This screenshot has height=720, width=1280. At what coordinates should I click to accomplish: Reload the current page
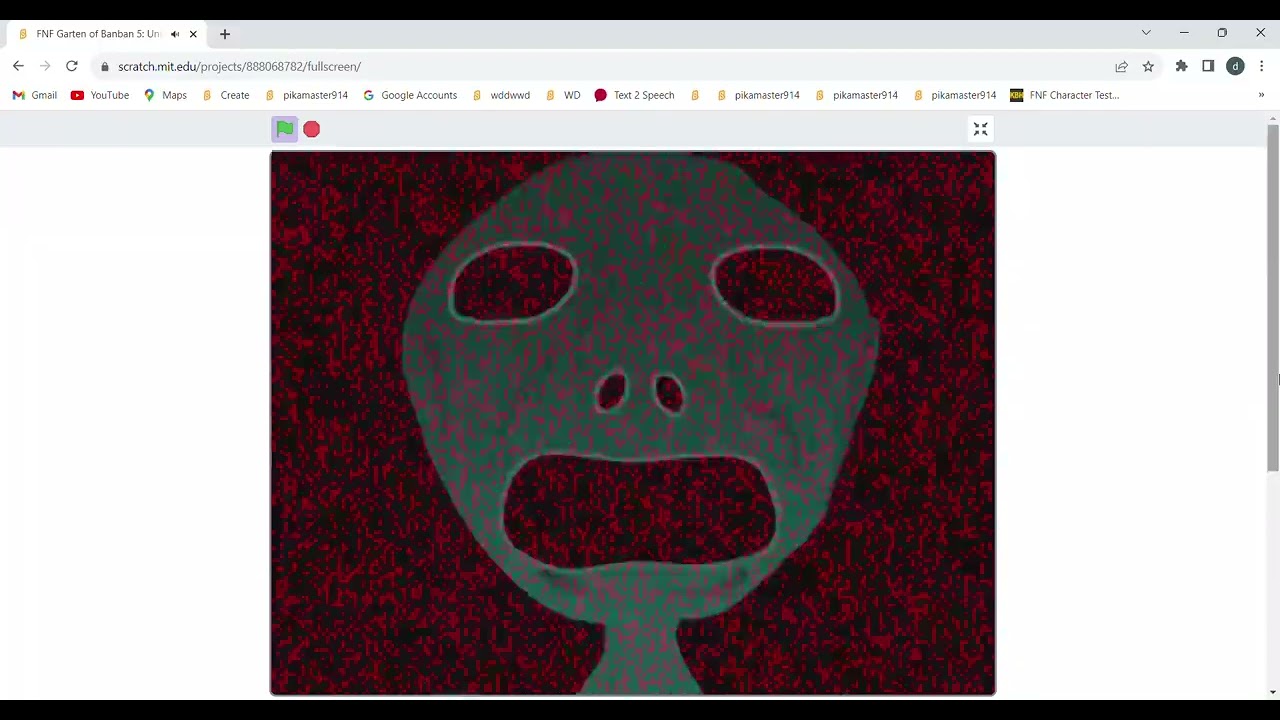tap(72, 66)
